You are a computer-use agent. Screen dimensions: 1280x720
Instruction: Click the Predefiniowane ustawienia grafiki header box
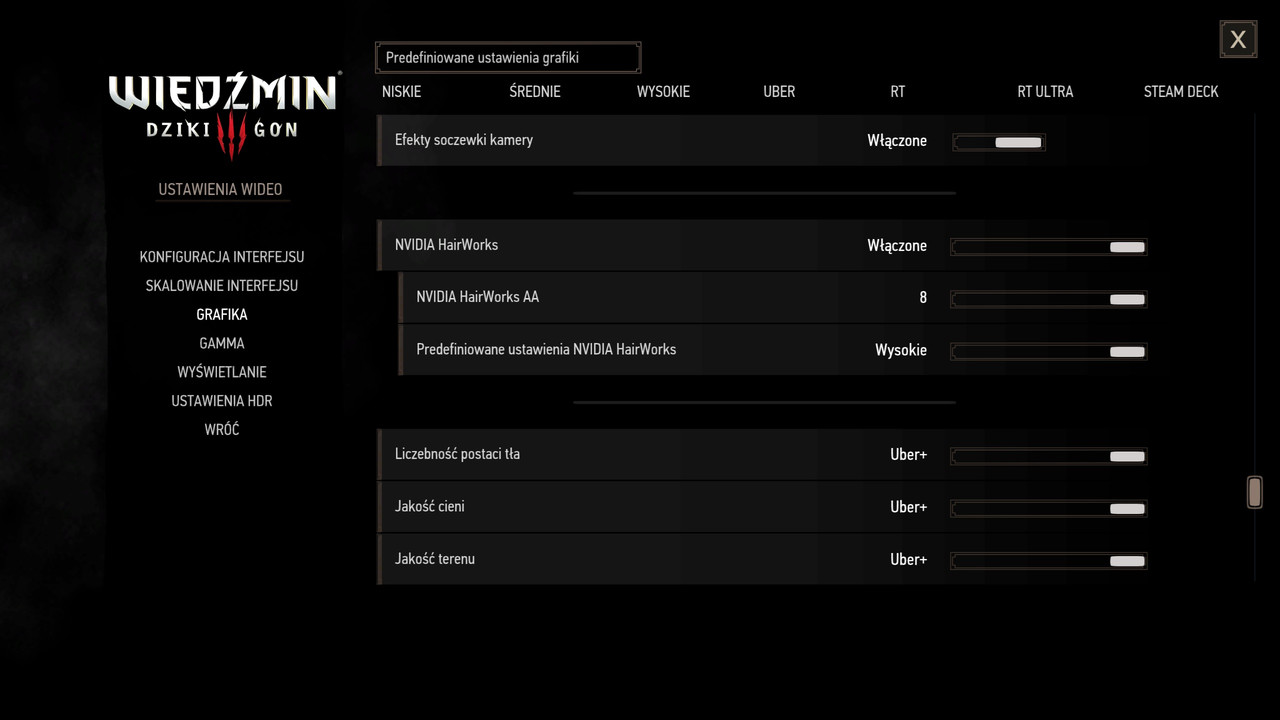(508, 58)
